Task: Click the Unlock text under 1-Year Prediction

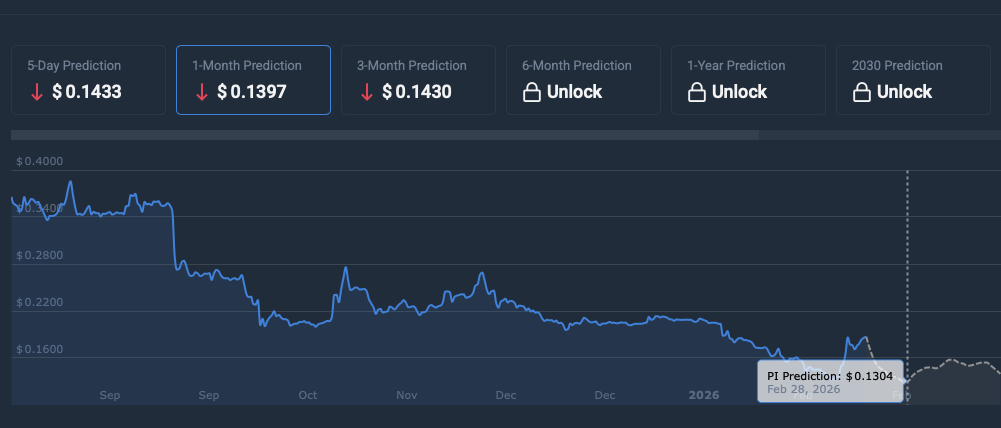Action: pos(739,92)
